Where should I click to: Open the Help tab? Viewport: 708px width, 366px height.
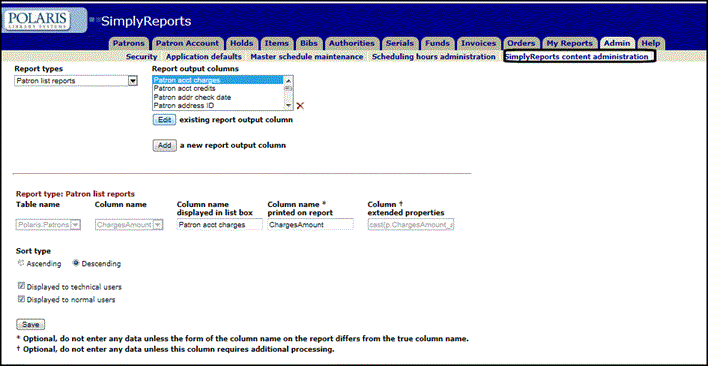point(651,43)
